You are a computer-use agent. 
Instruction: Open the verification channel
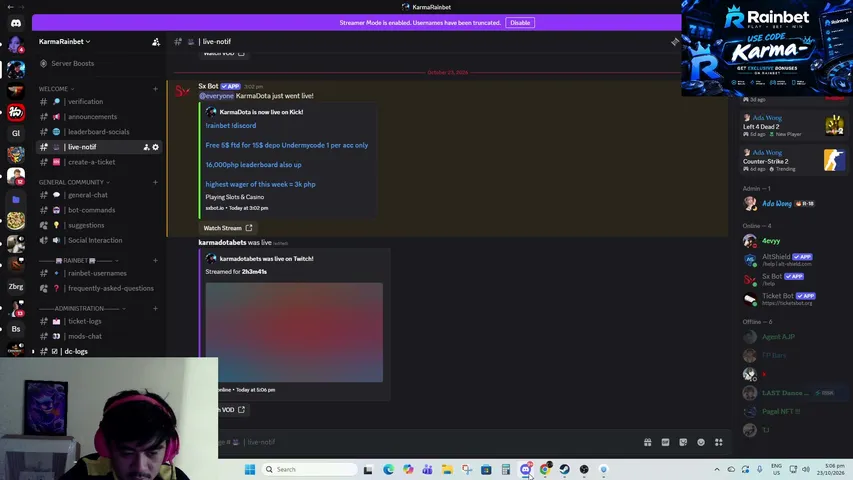point(99,102)
